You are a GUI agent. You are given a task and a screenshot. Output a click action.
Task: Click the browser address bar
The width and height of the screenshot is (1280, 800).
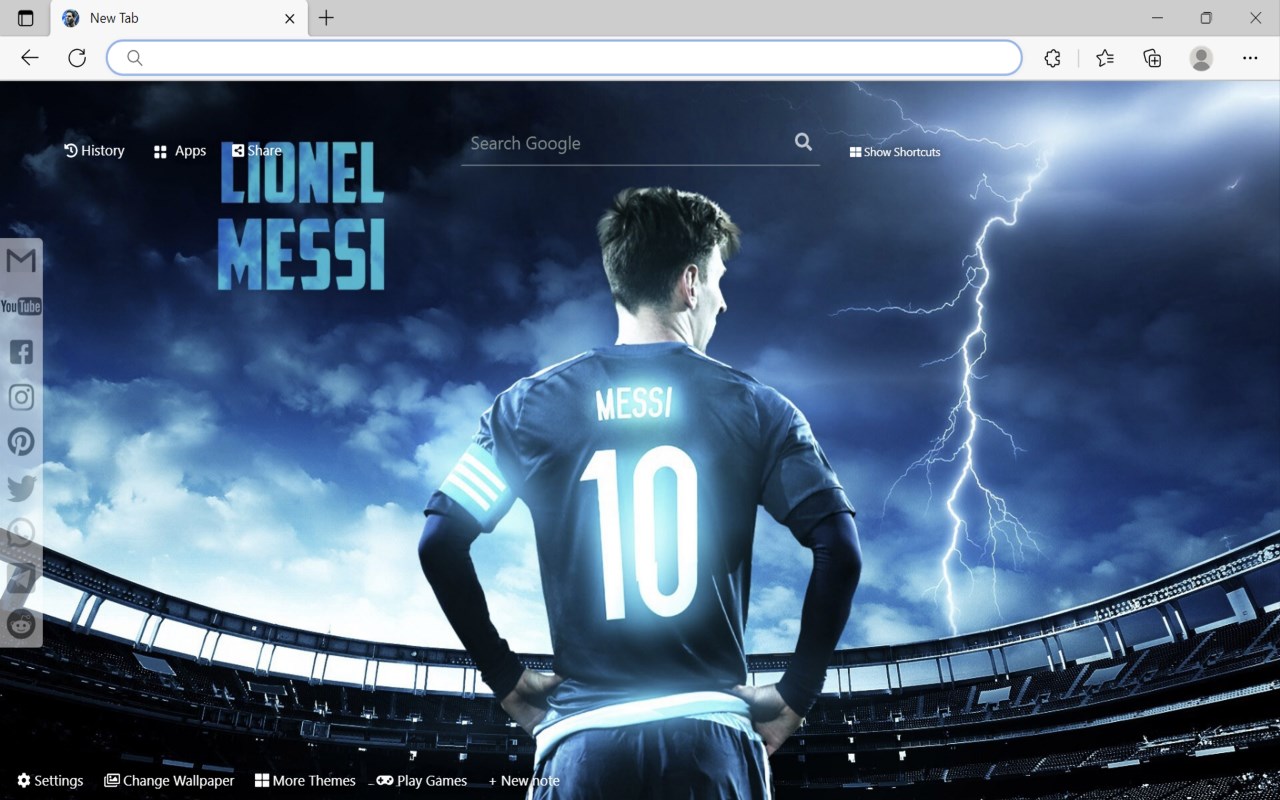pyautogui.click(x=564, y=58)
